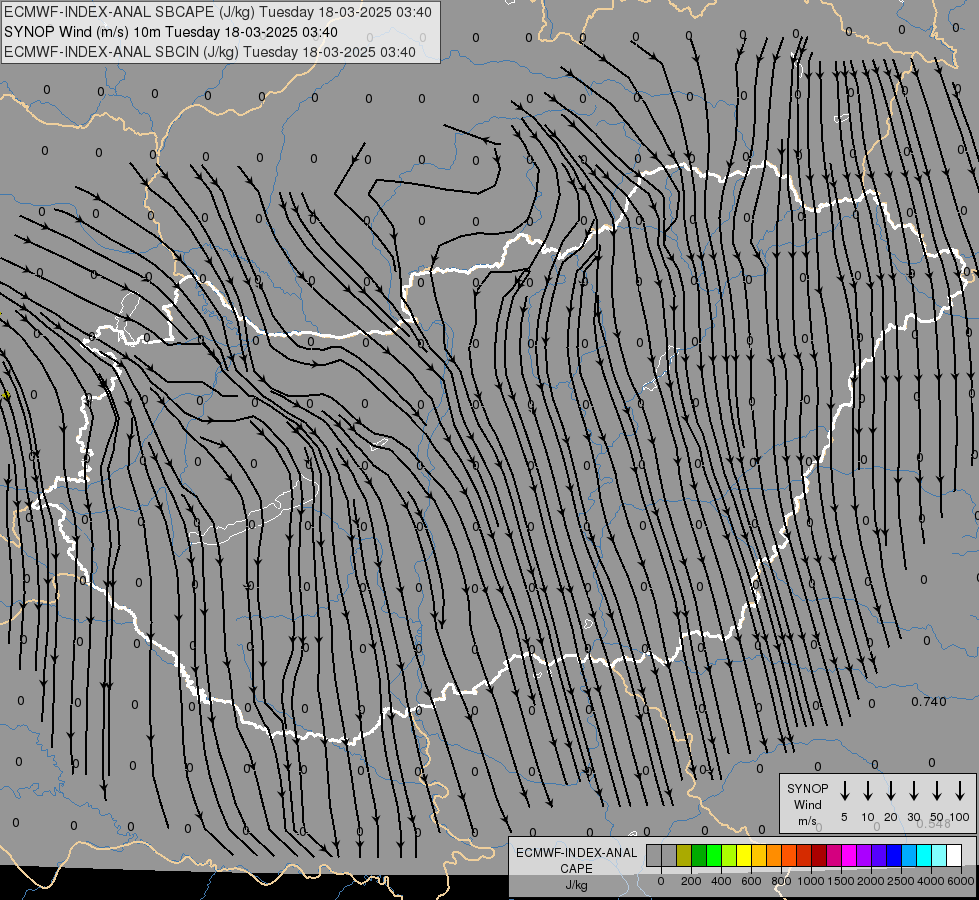This screenshot has height=900, width=979.
Task: Click the purple CAPE legend swatch
Action: tap(863, 855)
